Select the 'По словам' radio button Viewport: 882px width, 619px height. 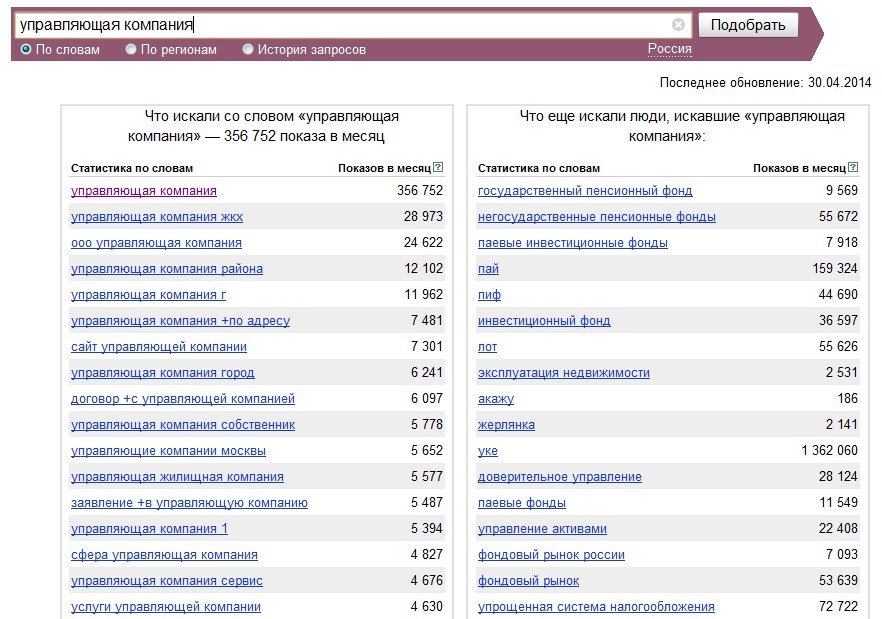tap(26, 50)
